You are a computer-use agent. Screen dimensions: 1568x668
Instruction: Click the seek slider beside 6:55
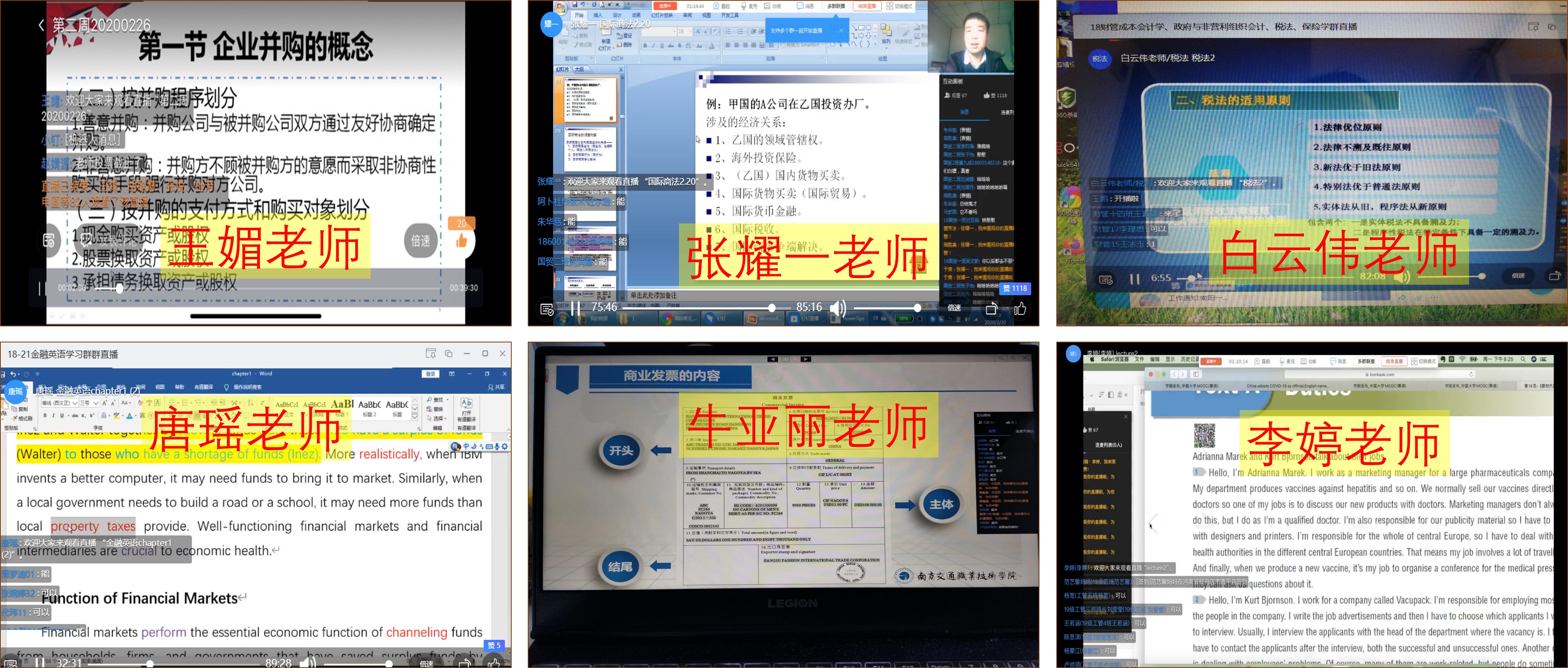point(1191,278)
